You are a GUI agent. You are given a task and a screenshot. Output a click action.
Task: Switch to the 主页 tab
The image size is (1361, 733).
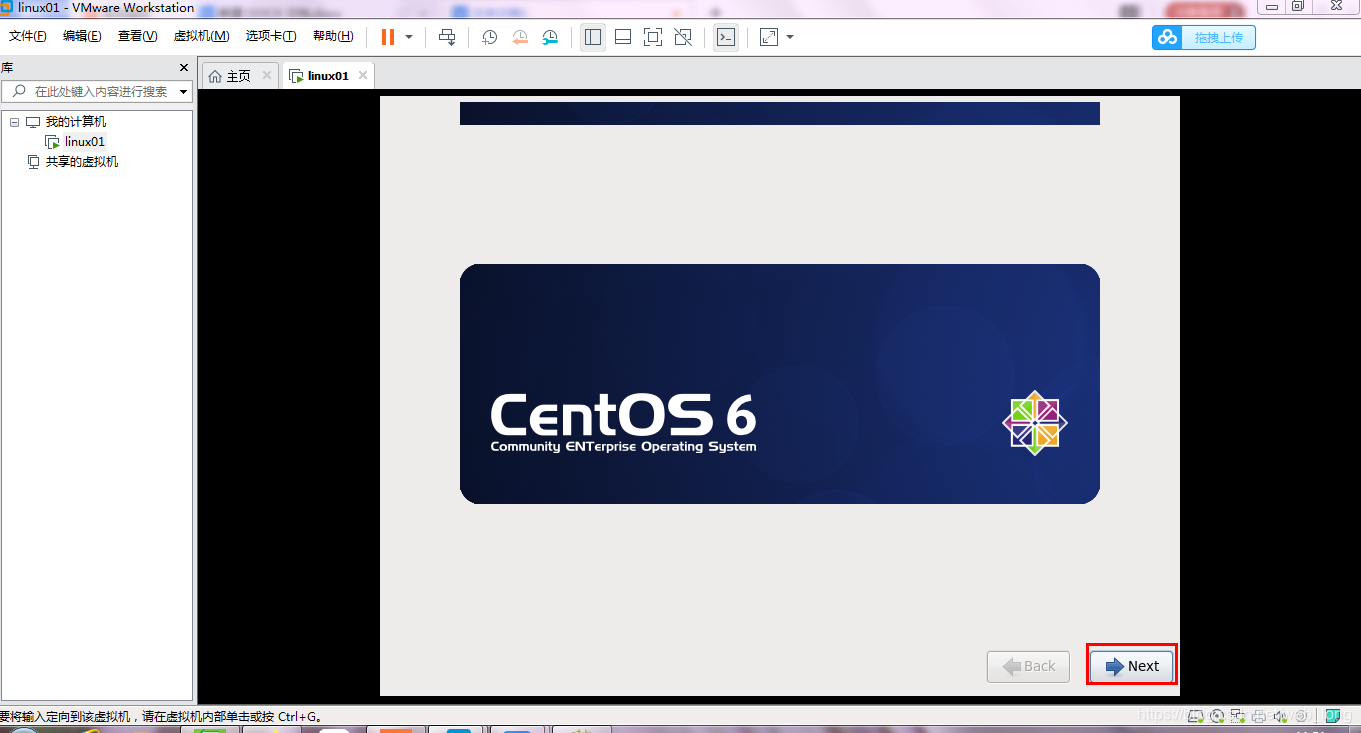(239, 76)
